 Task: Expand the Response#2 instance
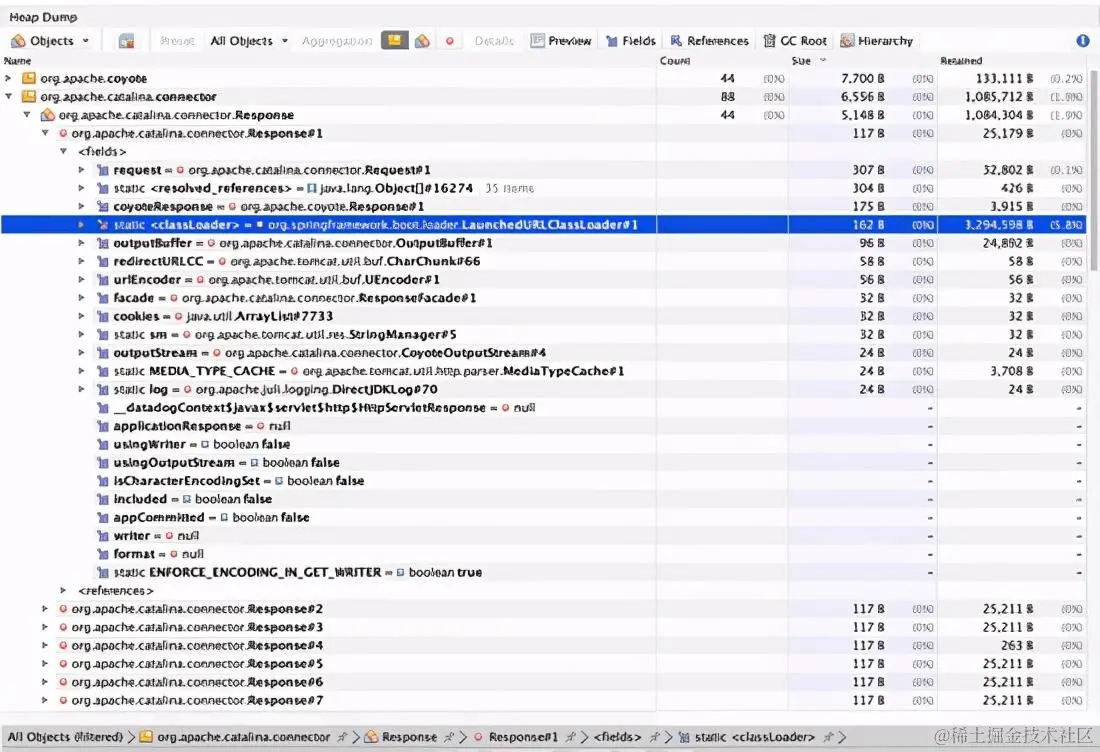point(45,609)
